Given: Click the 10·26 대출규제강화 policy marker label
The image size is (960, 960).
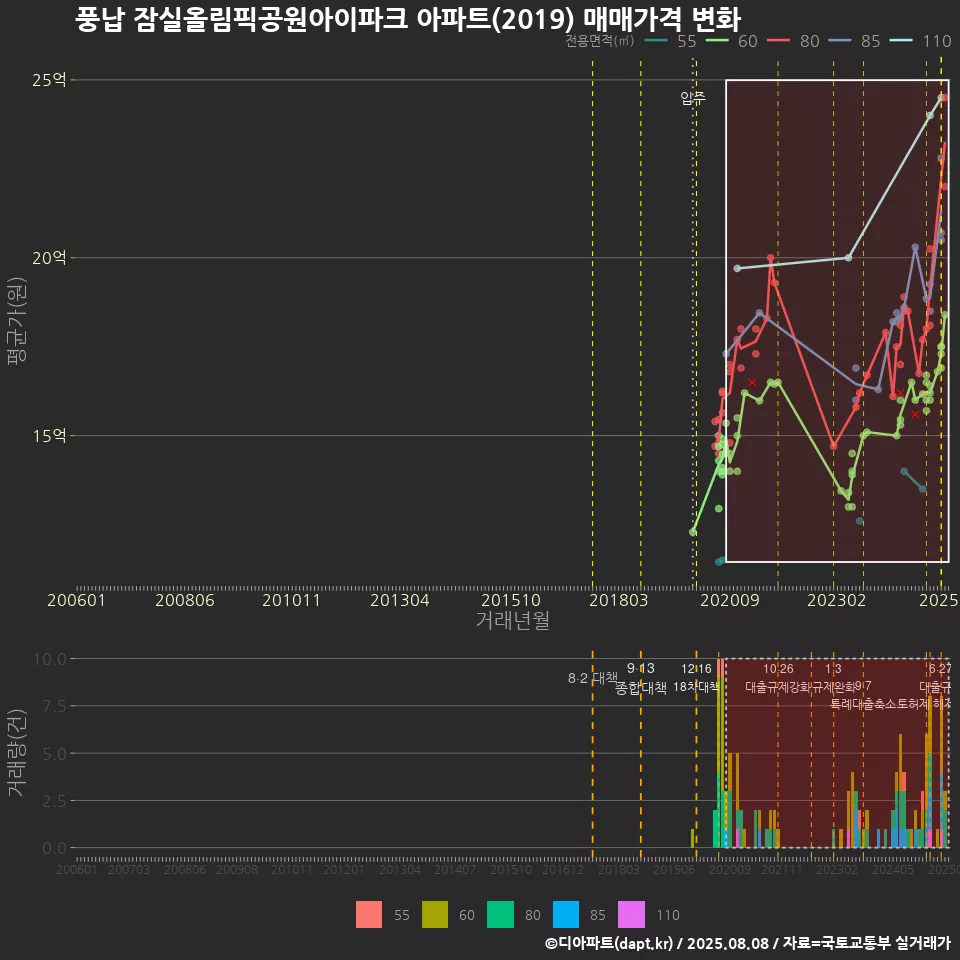Looking at the screenshot, I should [x=778, y=678].
